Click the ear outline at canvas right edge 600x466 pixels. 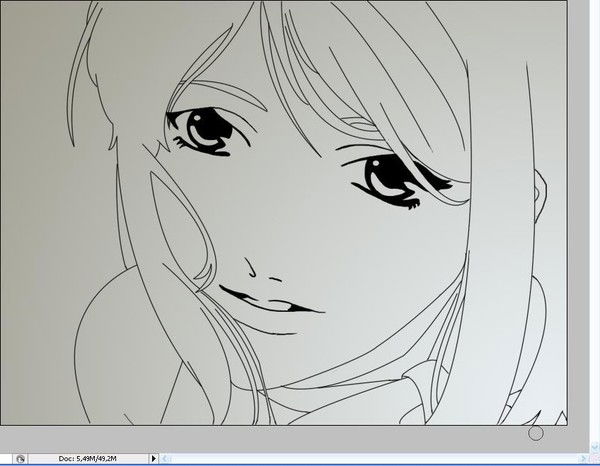543,200
